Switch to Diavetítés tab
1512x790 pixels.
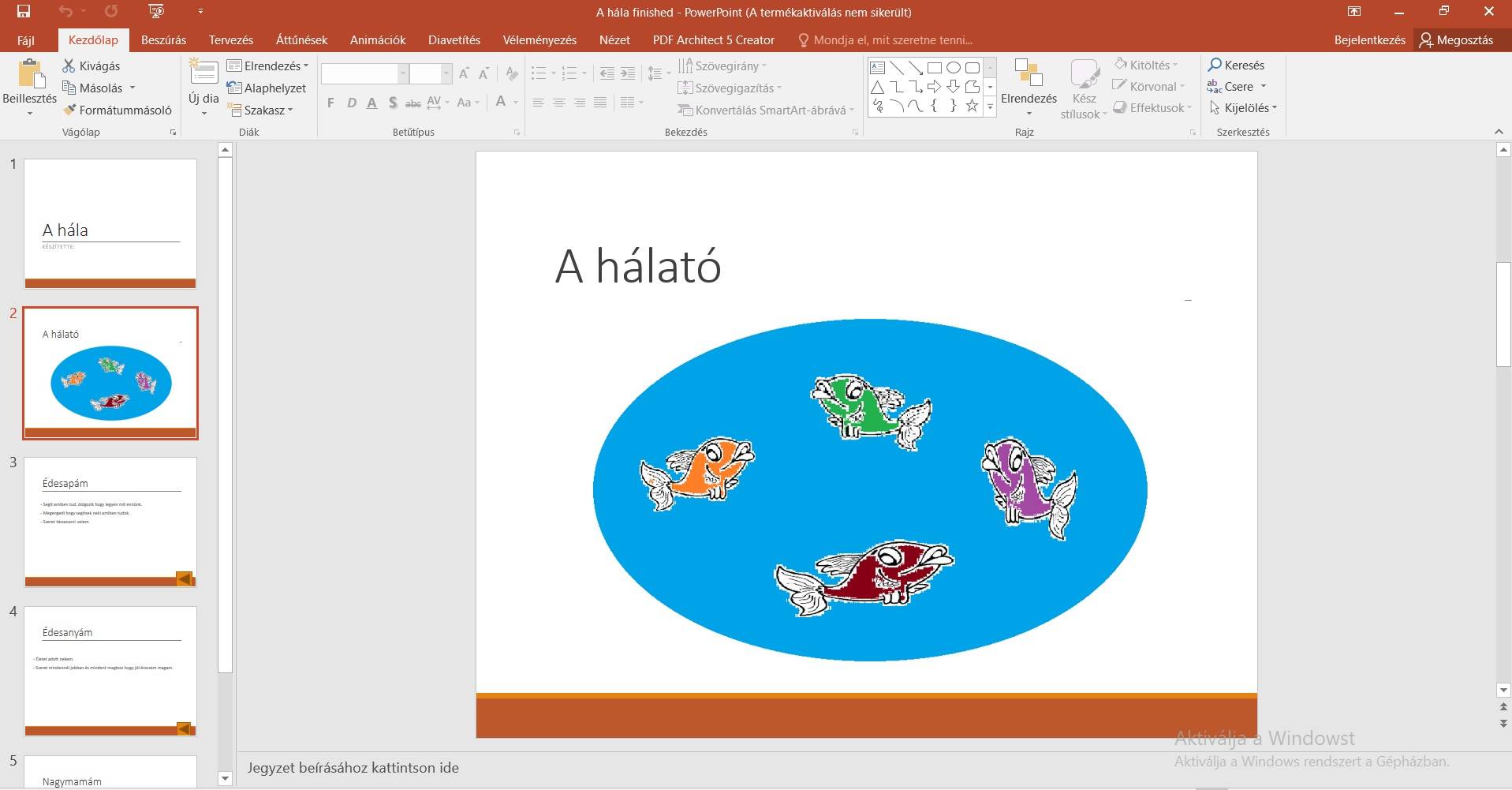coord(454,39)
